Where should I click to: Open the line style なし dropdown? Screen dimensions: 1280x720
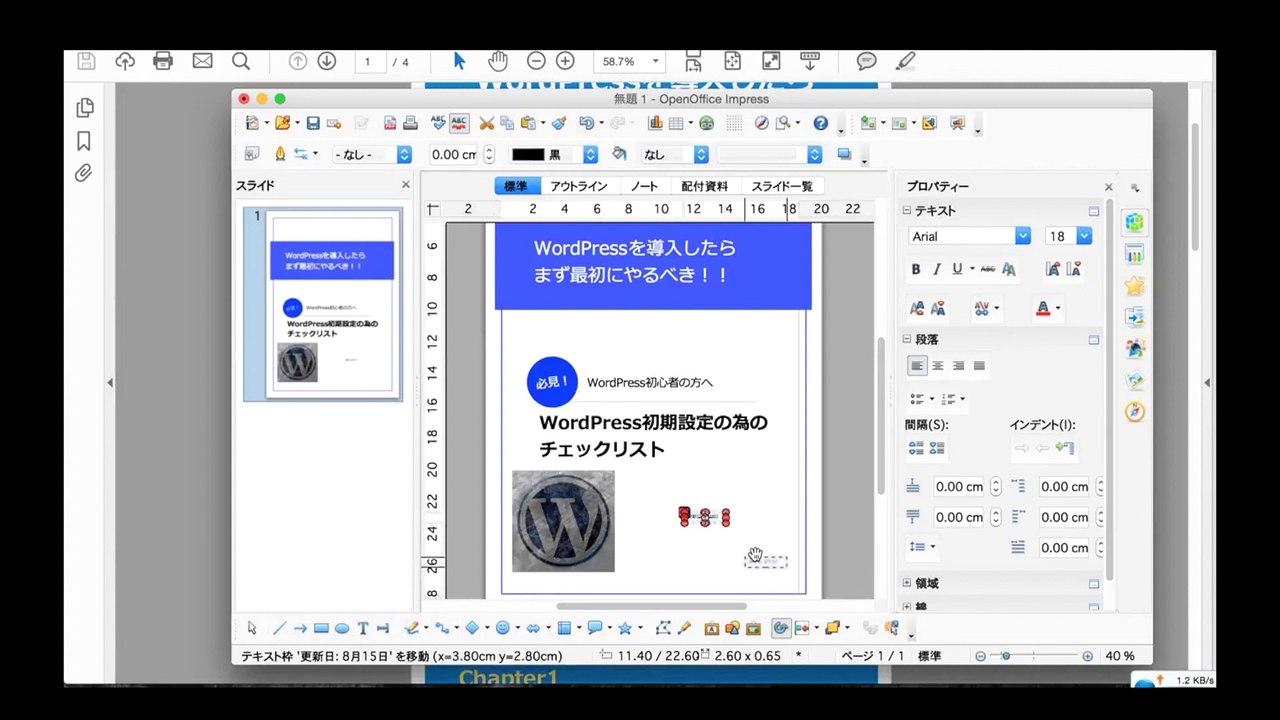(404, 155)
